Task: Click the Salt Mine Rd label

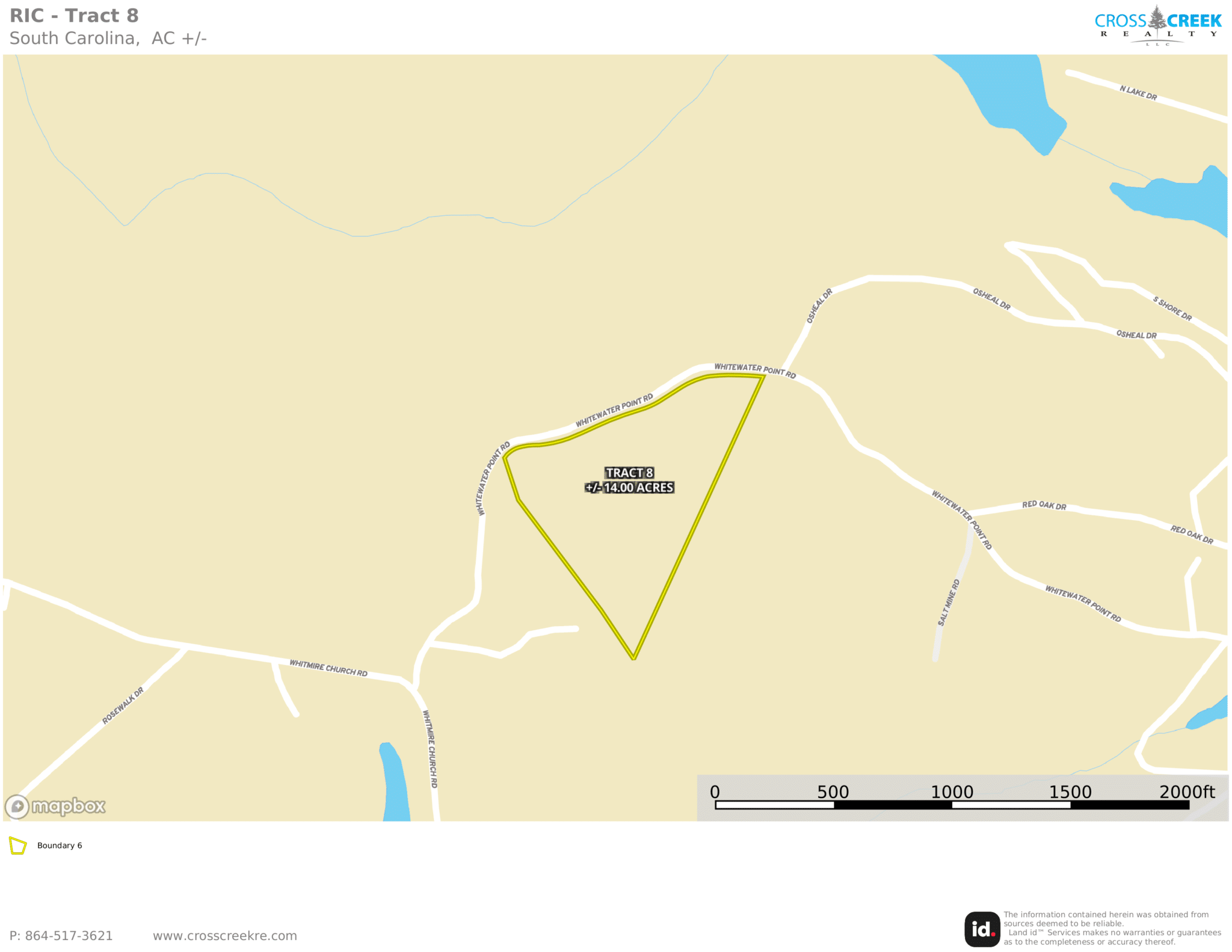Action: (x=949, y=602)
